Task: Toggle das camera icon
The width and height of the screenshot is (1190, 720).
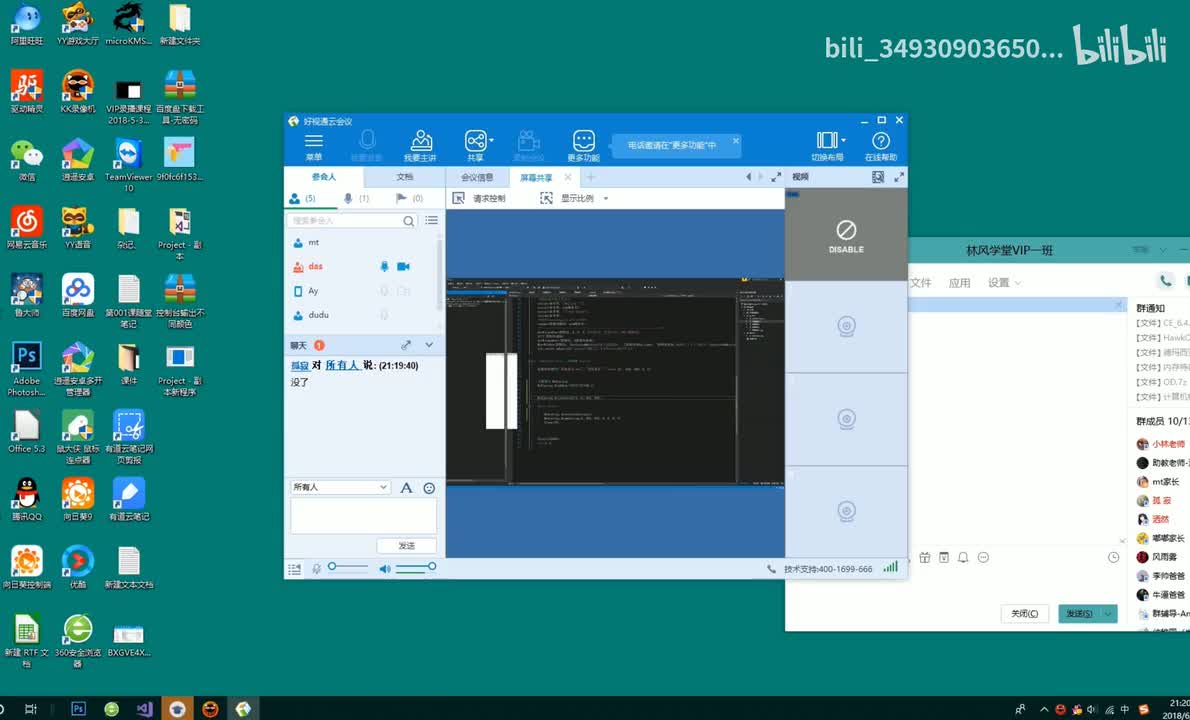Action: click(x=403, y=266)
